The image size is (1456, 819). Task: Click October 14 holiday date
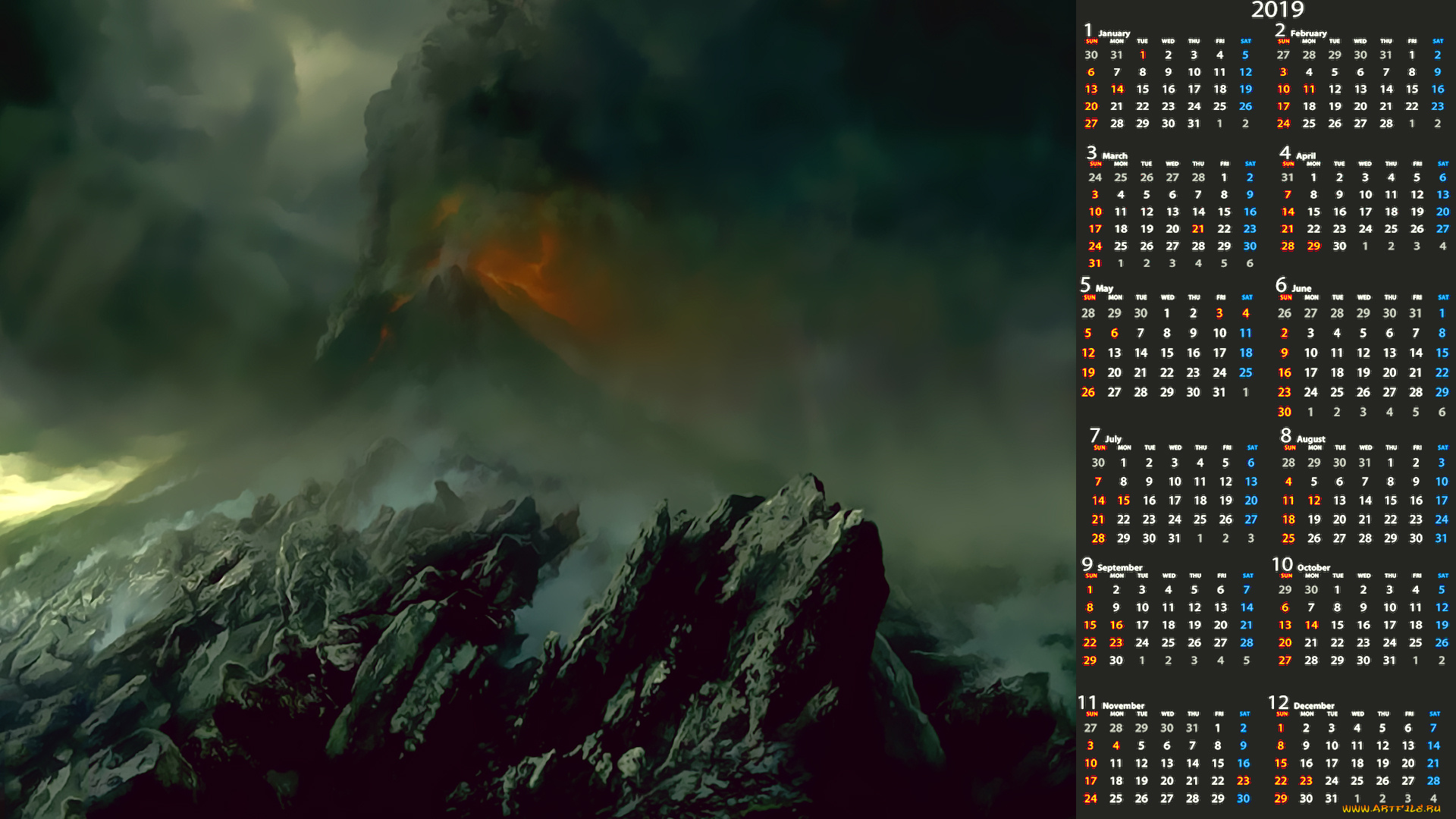click(x=1311, y=626)
